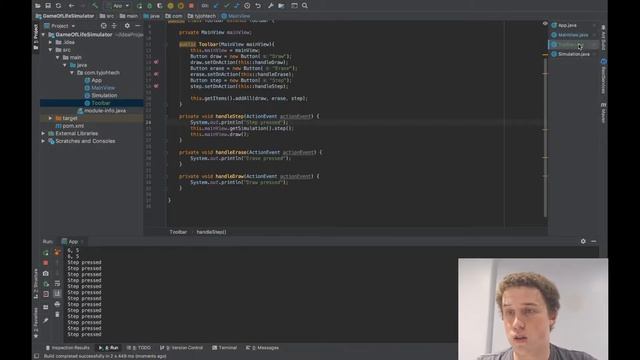The image size is (640, 360).
Task: Collapse the src folder
Action: pos(50,50)
